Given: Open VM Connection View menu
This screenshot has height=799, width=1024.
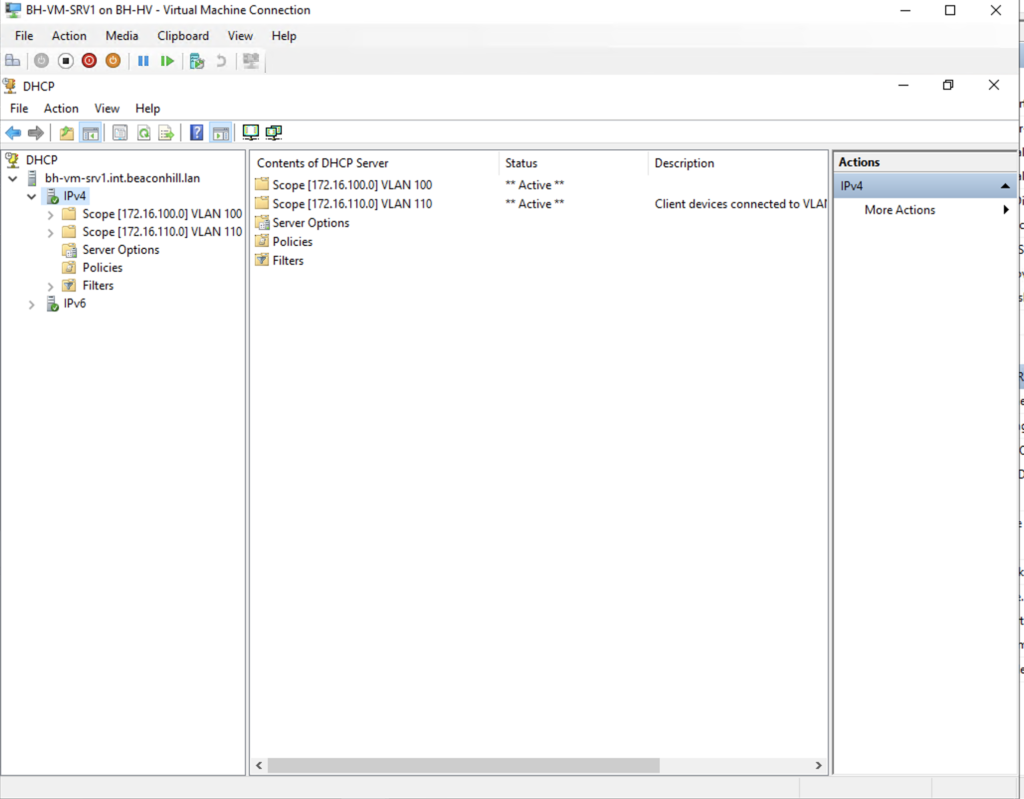Looking at the screenshot, I should 240,36.
